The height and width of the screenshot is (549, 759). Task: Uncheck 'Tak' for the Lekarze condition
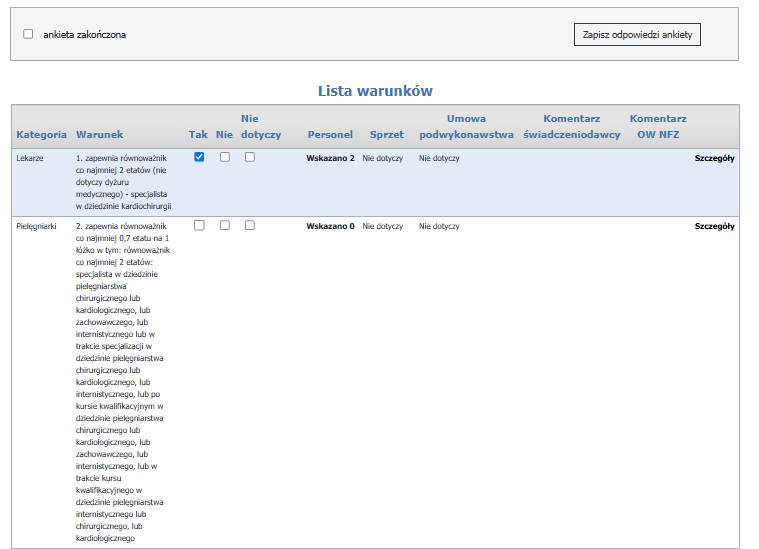[199, 157]
